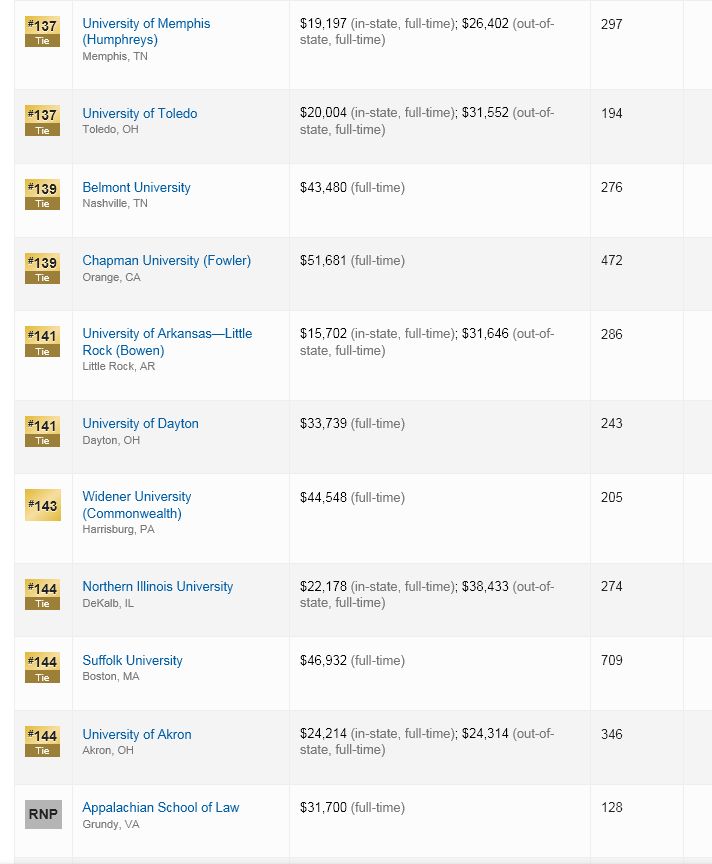Click the gray RNP rank badge
This screenshot has height=864, width=712.
point(43,814)
